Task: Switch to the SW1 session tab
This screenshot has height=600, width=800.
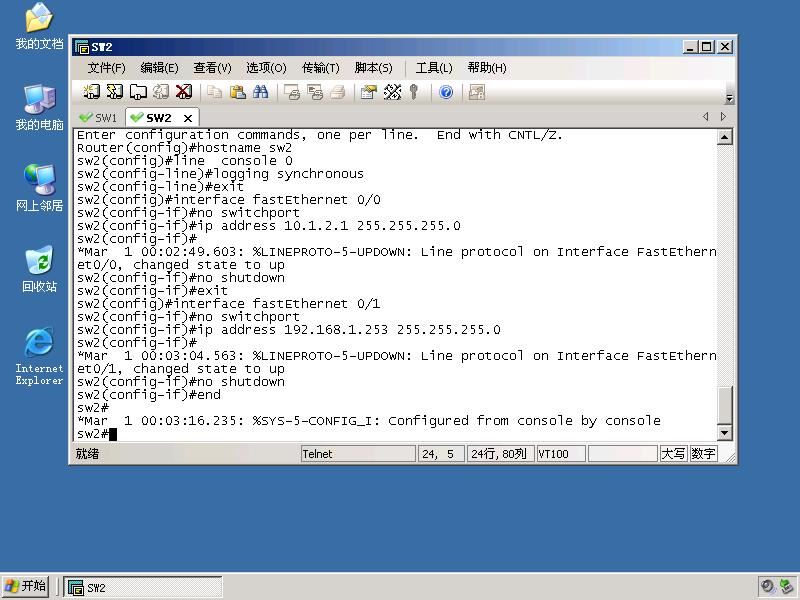Action: tap(99, 118)
